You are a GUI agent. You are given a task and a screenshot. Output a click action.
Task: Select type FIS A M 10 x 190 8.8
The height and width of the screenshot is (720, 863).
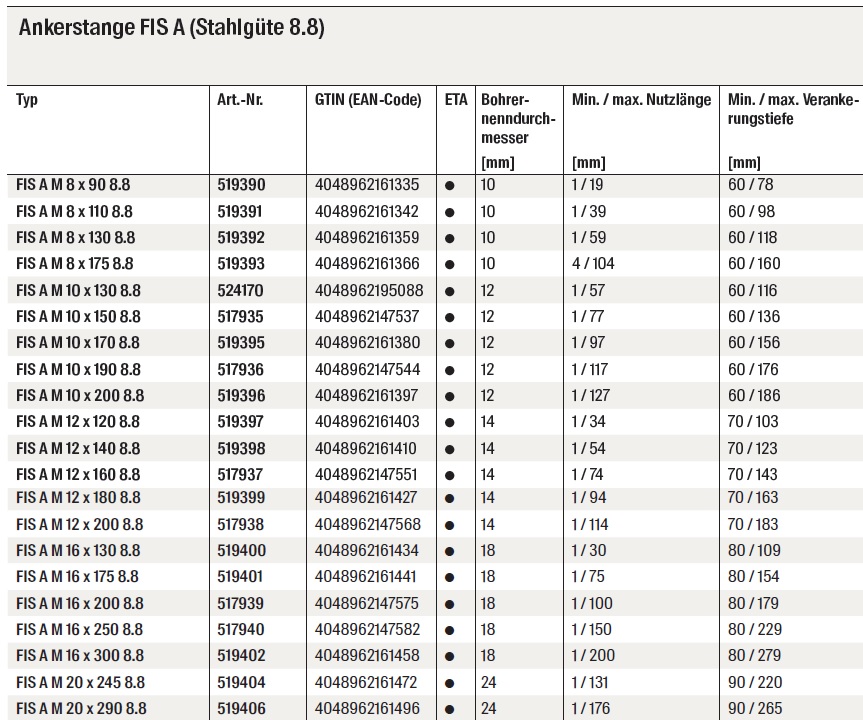tap(78, 369)
